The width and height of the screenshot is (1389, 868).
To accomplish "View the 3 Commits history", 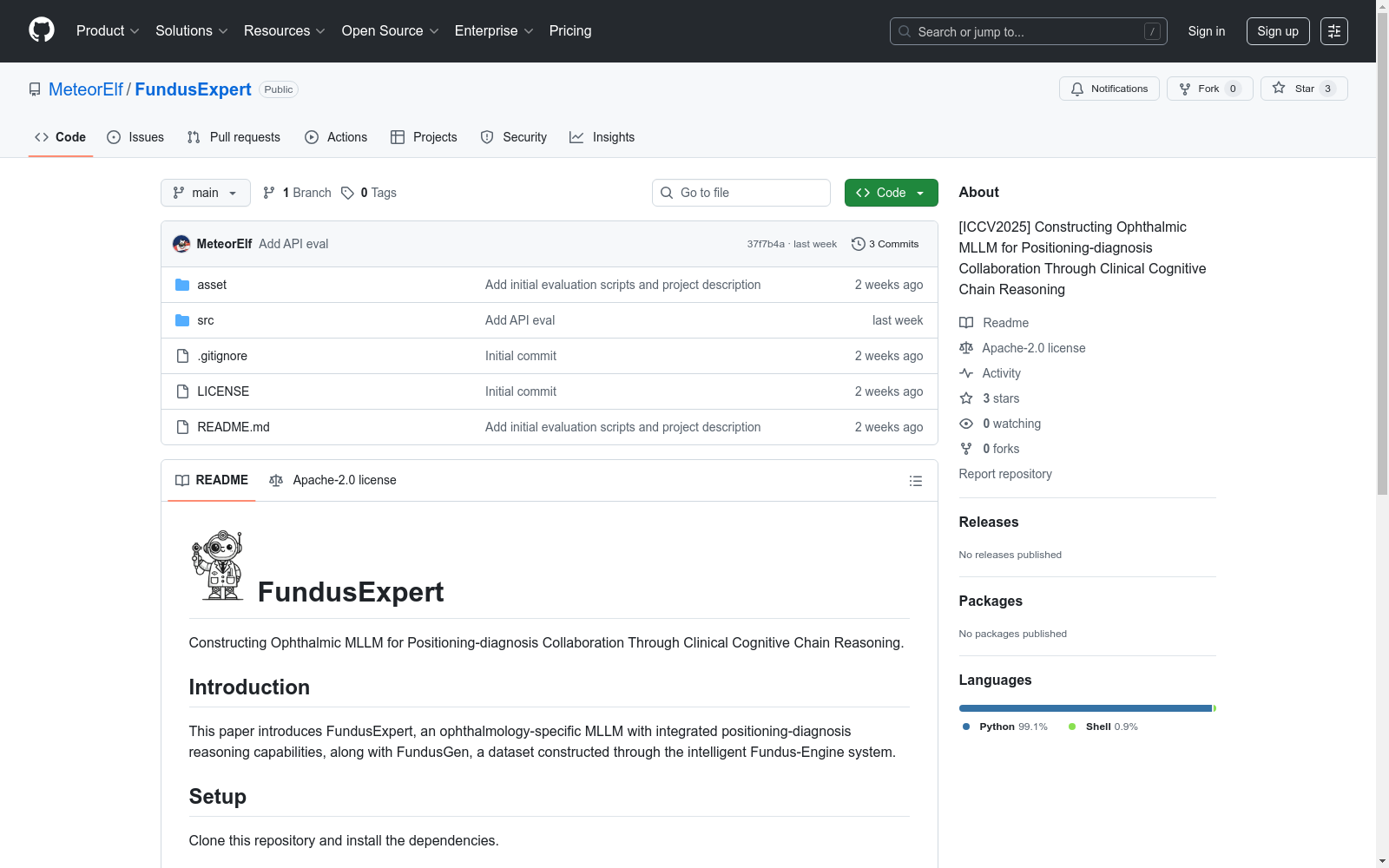I will [x=885, y=244].
